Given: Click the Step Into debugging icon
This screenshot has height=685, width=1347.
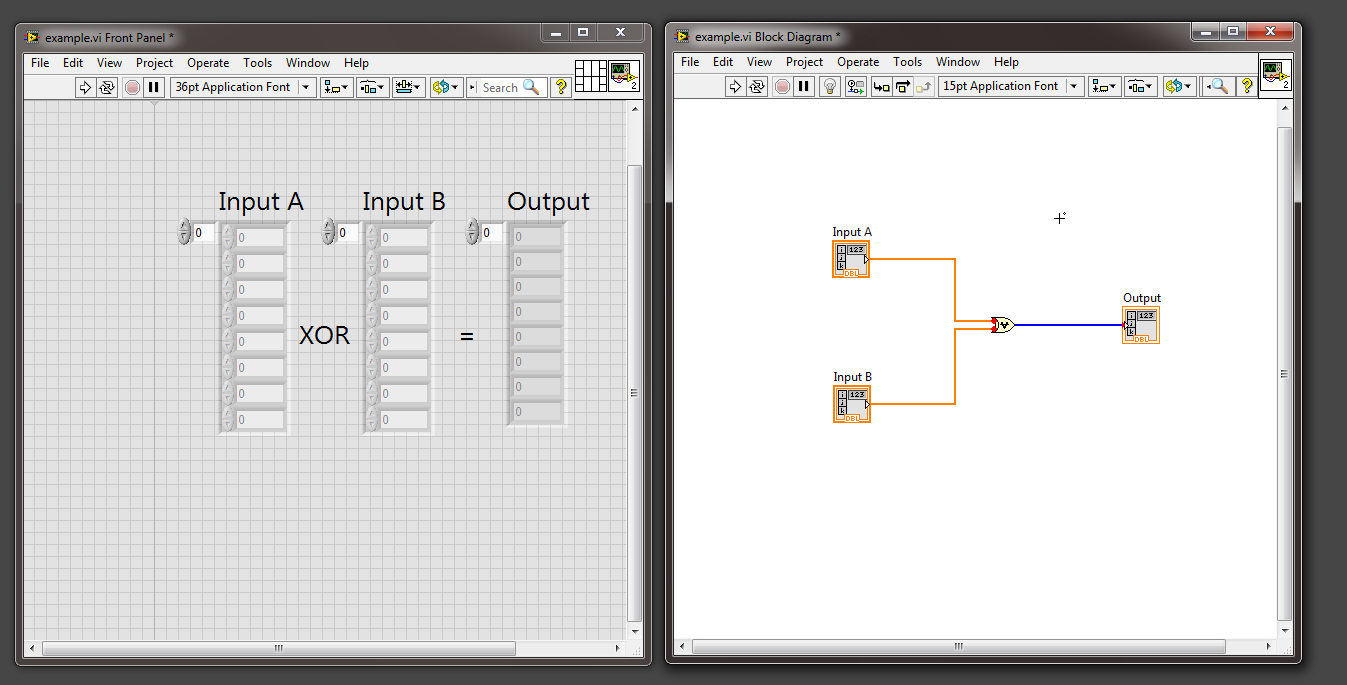Looking at the screenshot, I should pyautogui.click(x=881, y=87).
